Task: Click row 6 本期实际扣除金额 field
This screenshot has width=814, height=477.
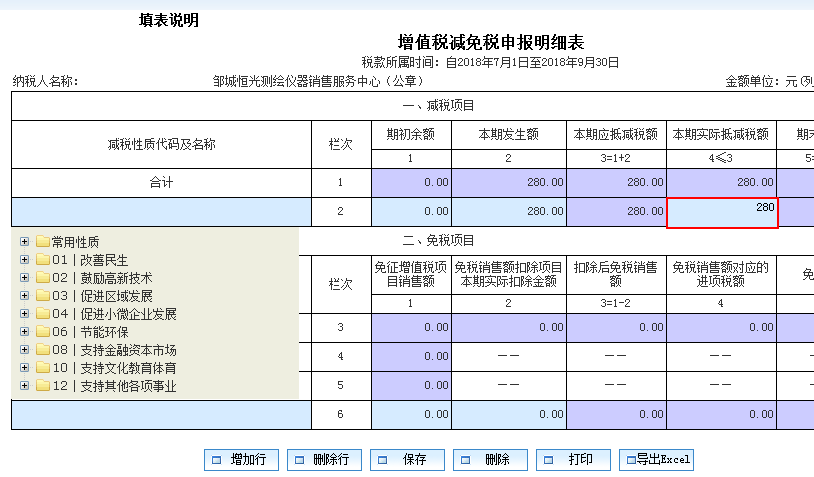Action: [509, 415]
